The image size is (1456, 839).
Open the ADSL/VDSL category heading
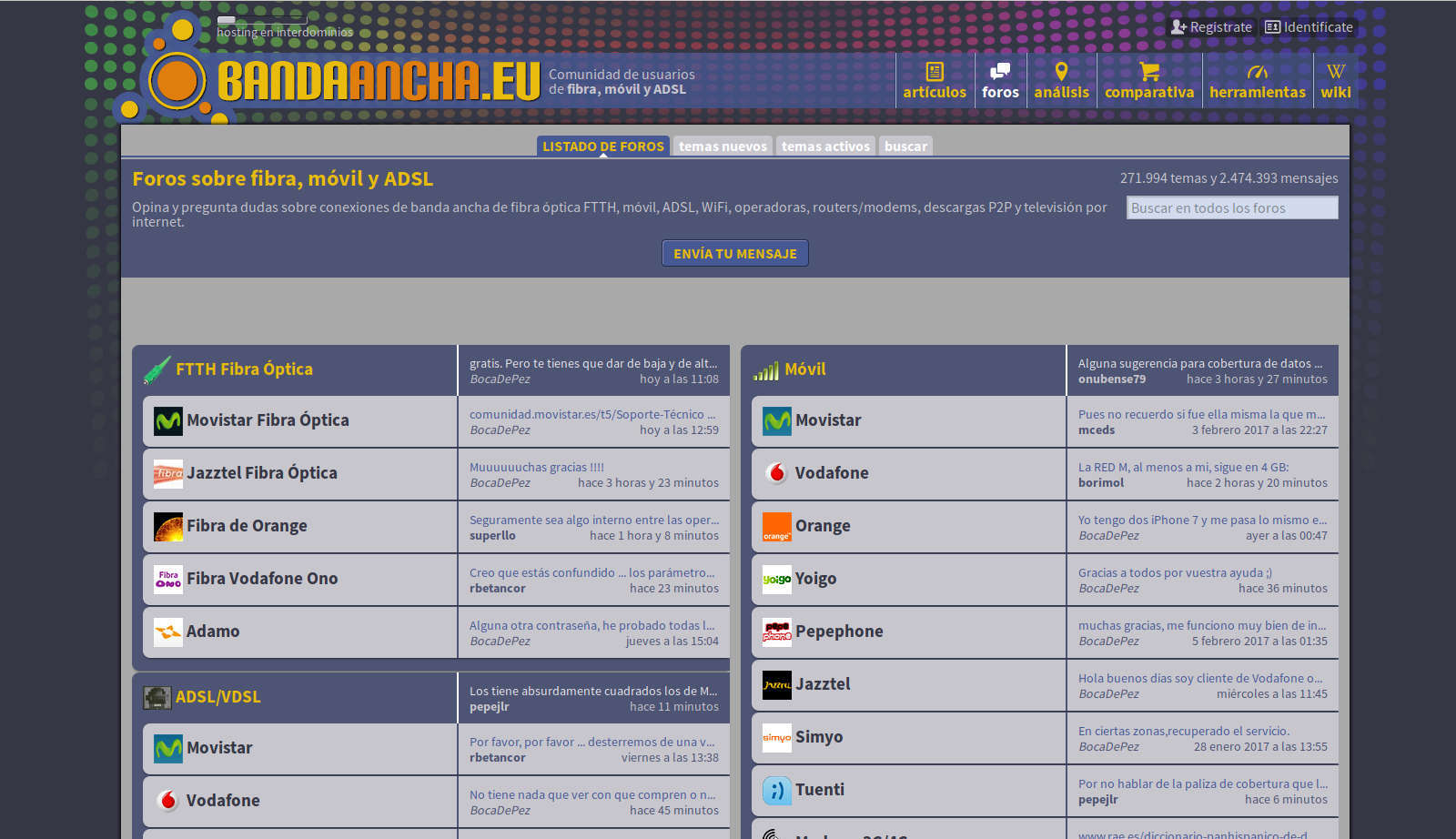click(217, 697)
